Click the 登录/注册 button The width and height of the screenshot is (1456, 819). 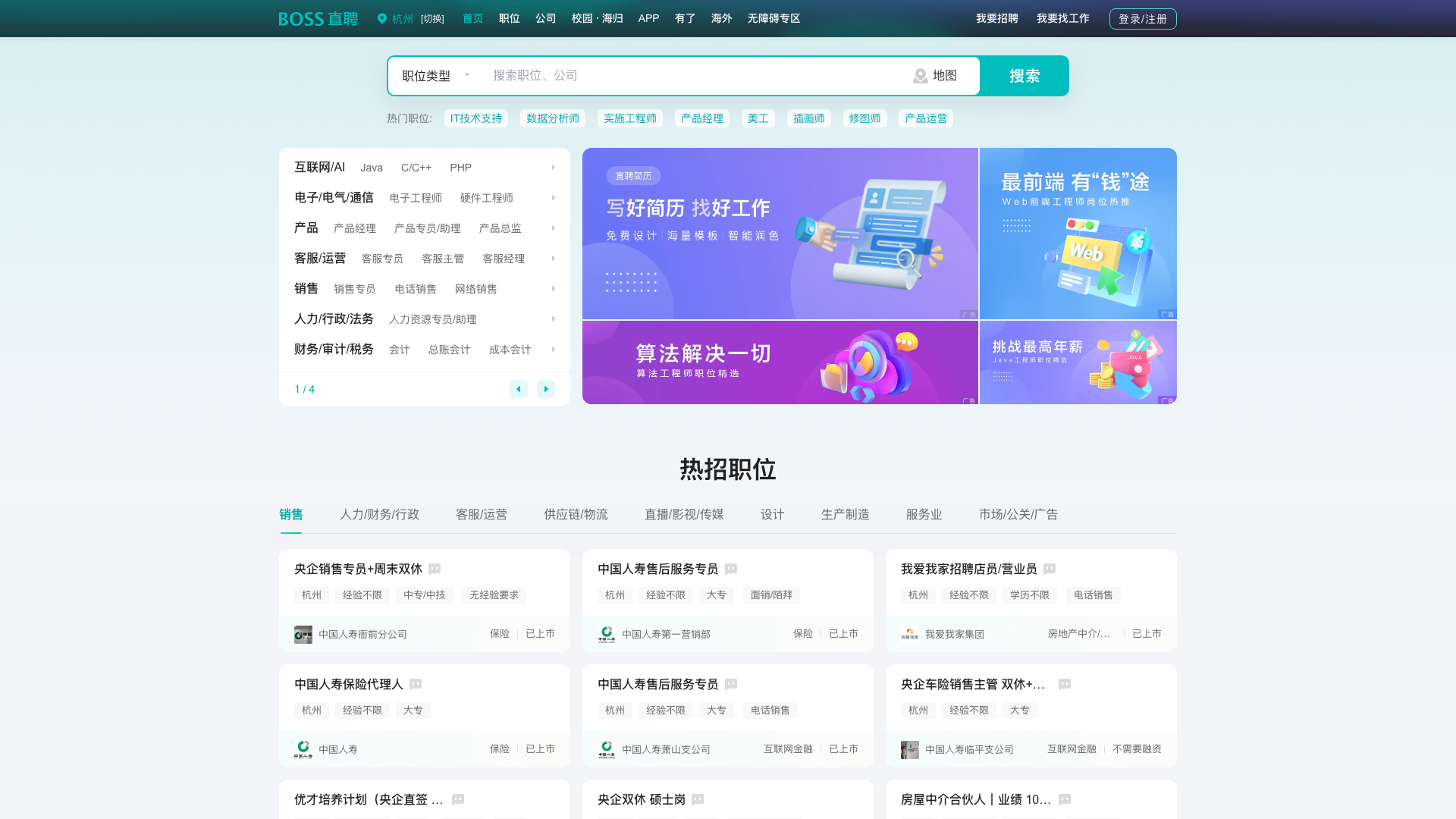point(1143,19)
